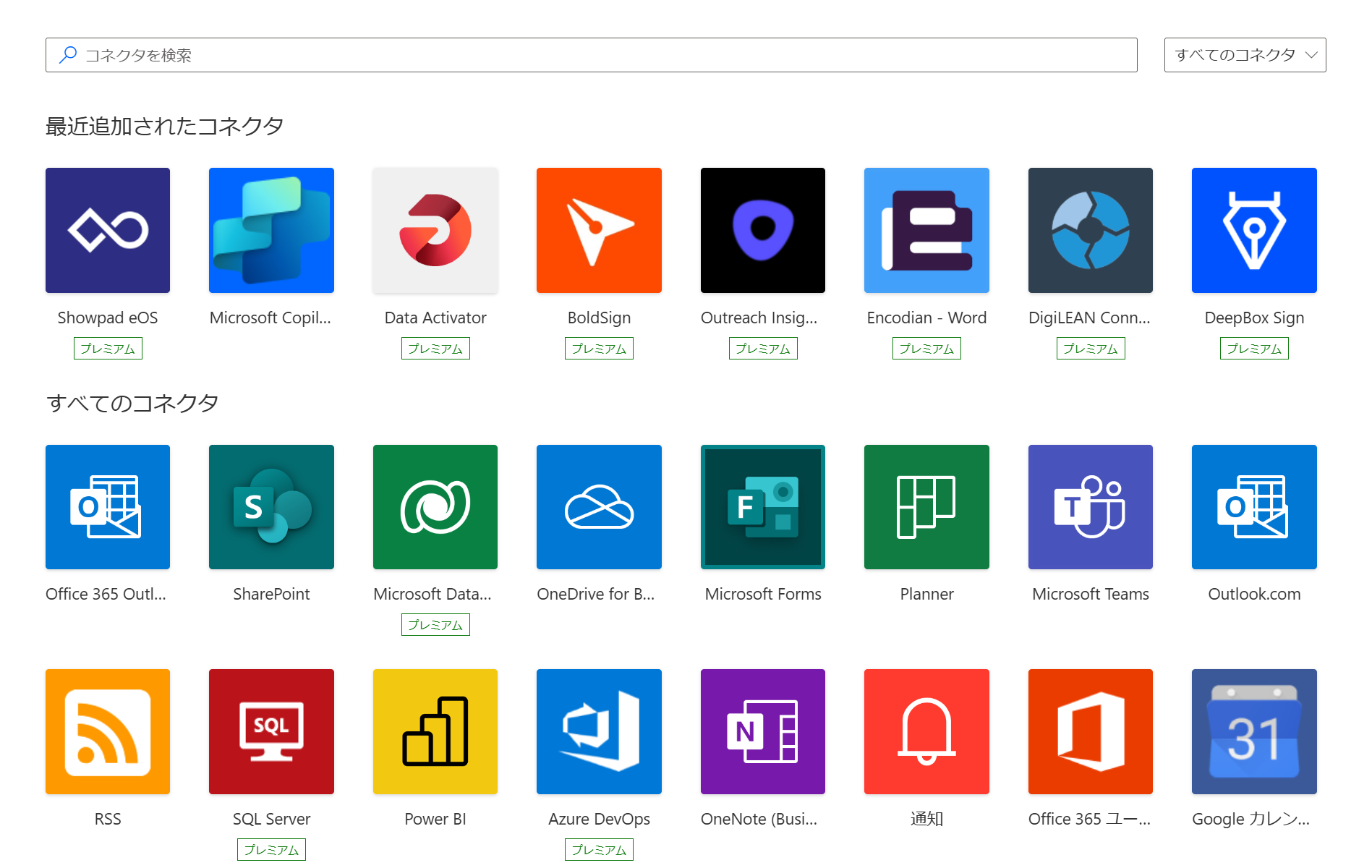Click the SharePoint name label

pos(271,594)
